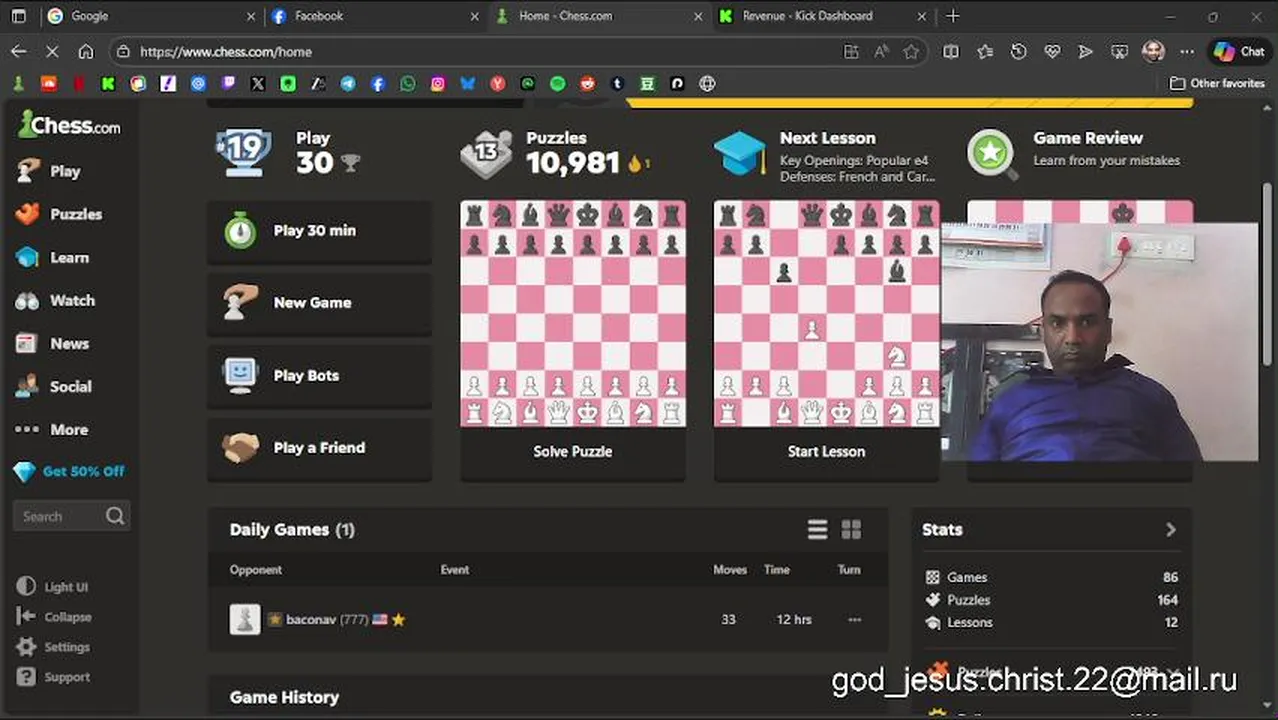Viewport: 1278px width, 720px height.
Task: Open the favorites list icon in toolbar
Action: [985, 52]
